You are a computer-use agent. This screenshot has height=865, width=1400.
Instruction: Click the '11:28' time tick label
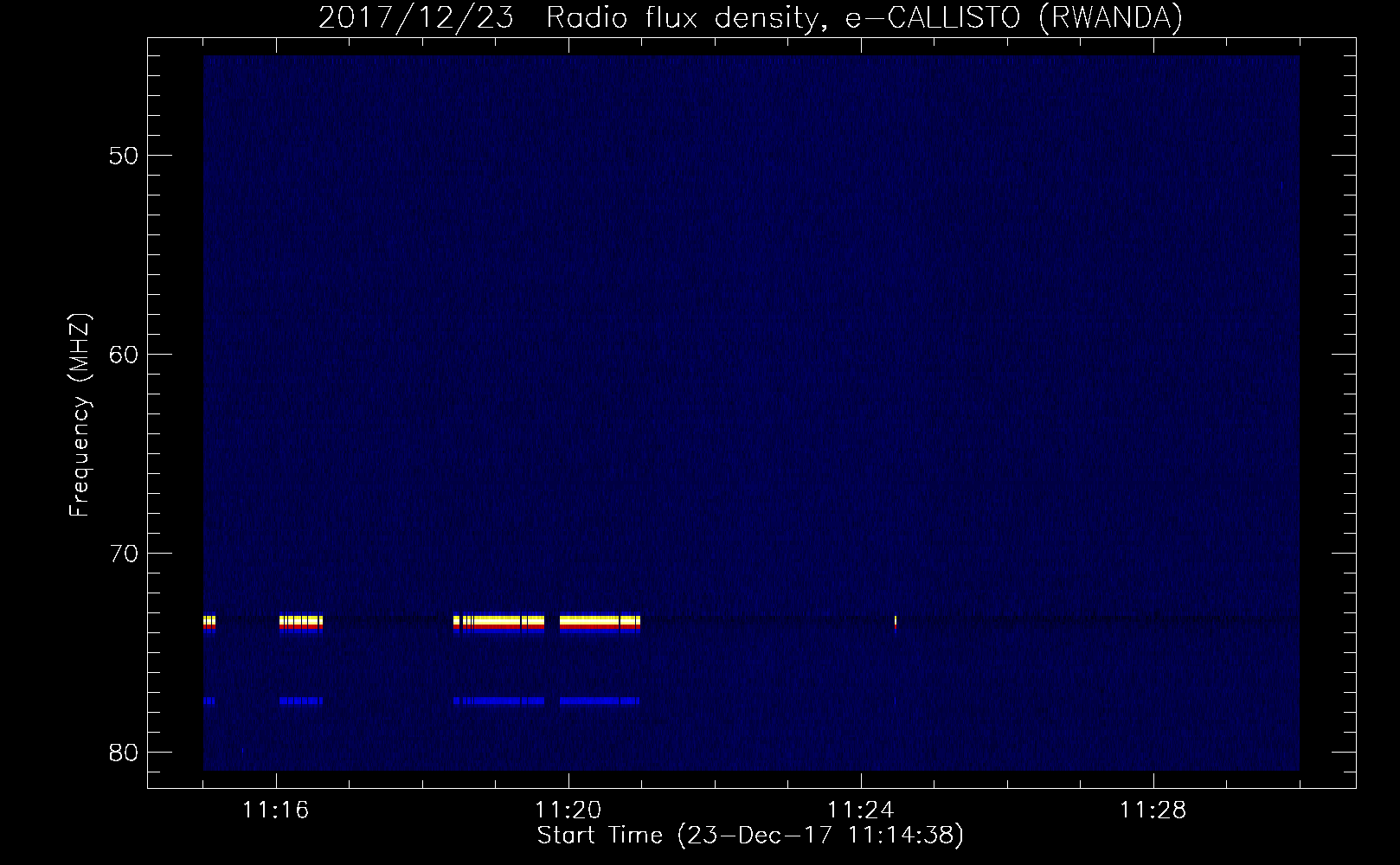[x=1153, y=811]
